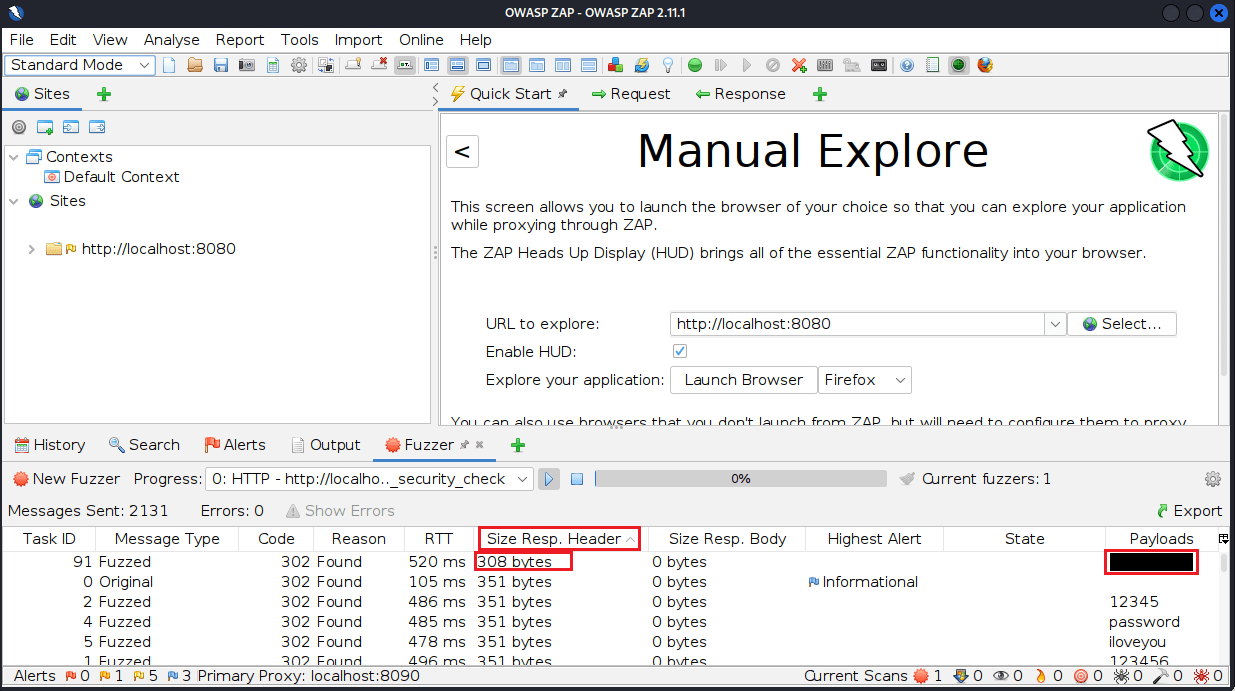This screenshot has height=691, width=1235.
Task: Take a session snapshot with camera icon
Action: [246, 65]
